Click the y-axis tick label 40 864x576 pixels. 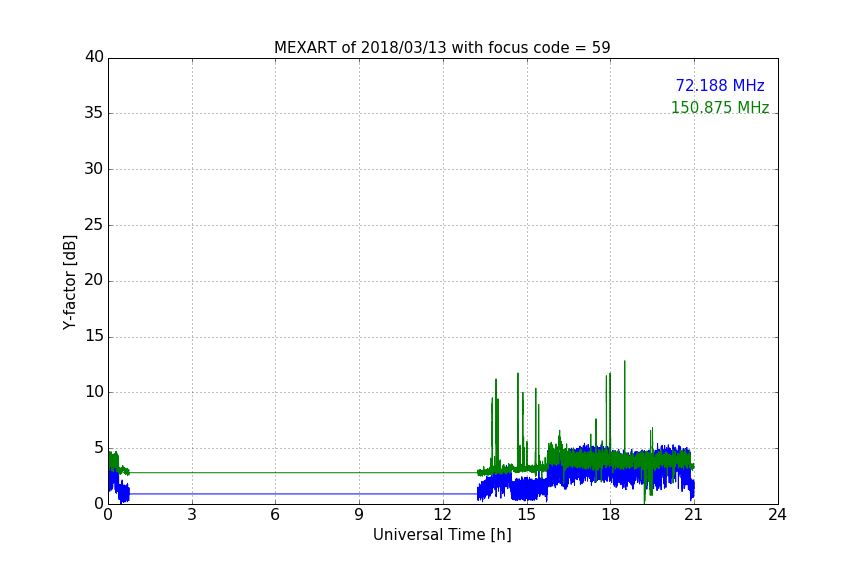(94, 57)
